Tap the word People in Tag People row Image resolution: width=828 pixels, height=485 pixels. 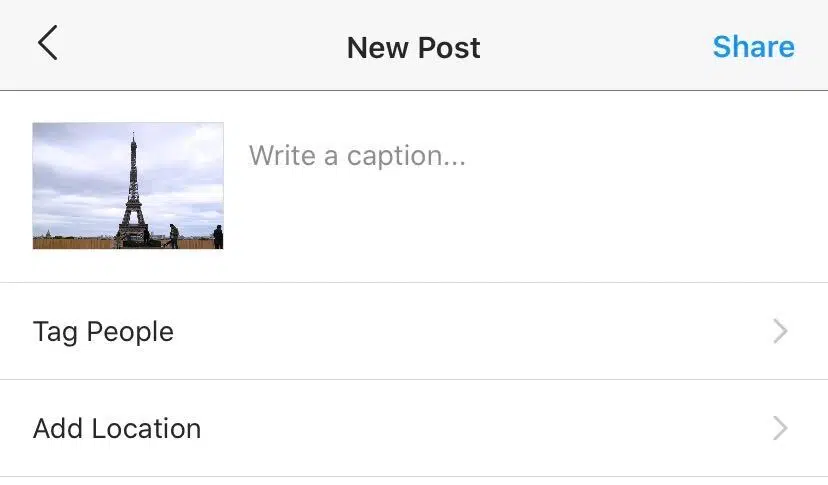tap(130, 332)
